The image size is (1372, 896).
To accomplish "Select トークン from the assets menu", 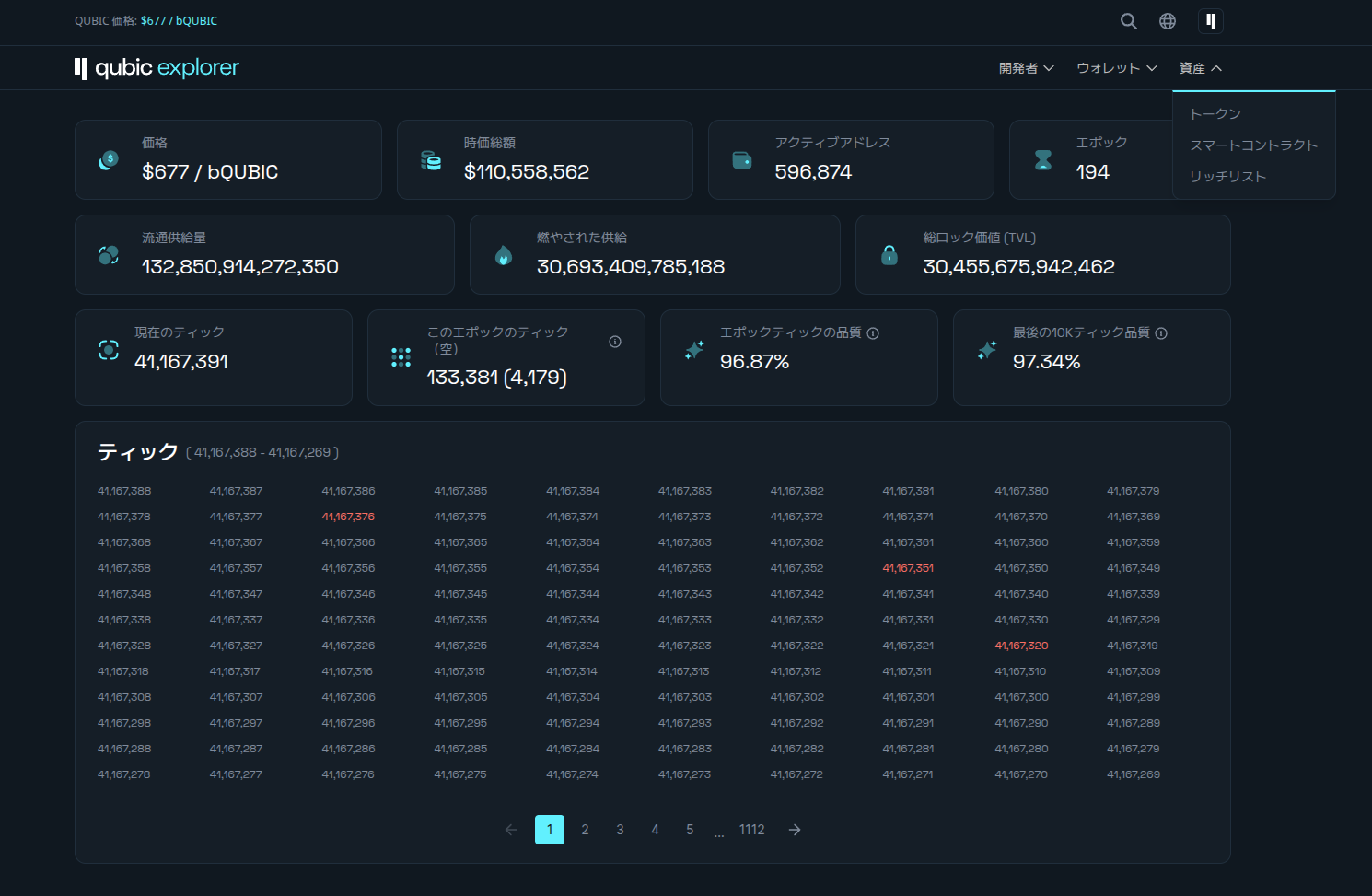I will (1215, 114).
